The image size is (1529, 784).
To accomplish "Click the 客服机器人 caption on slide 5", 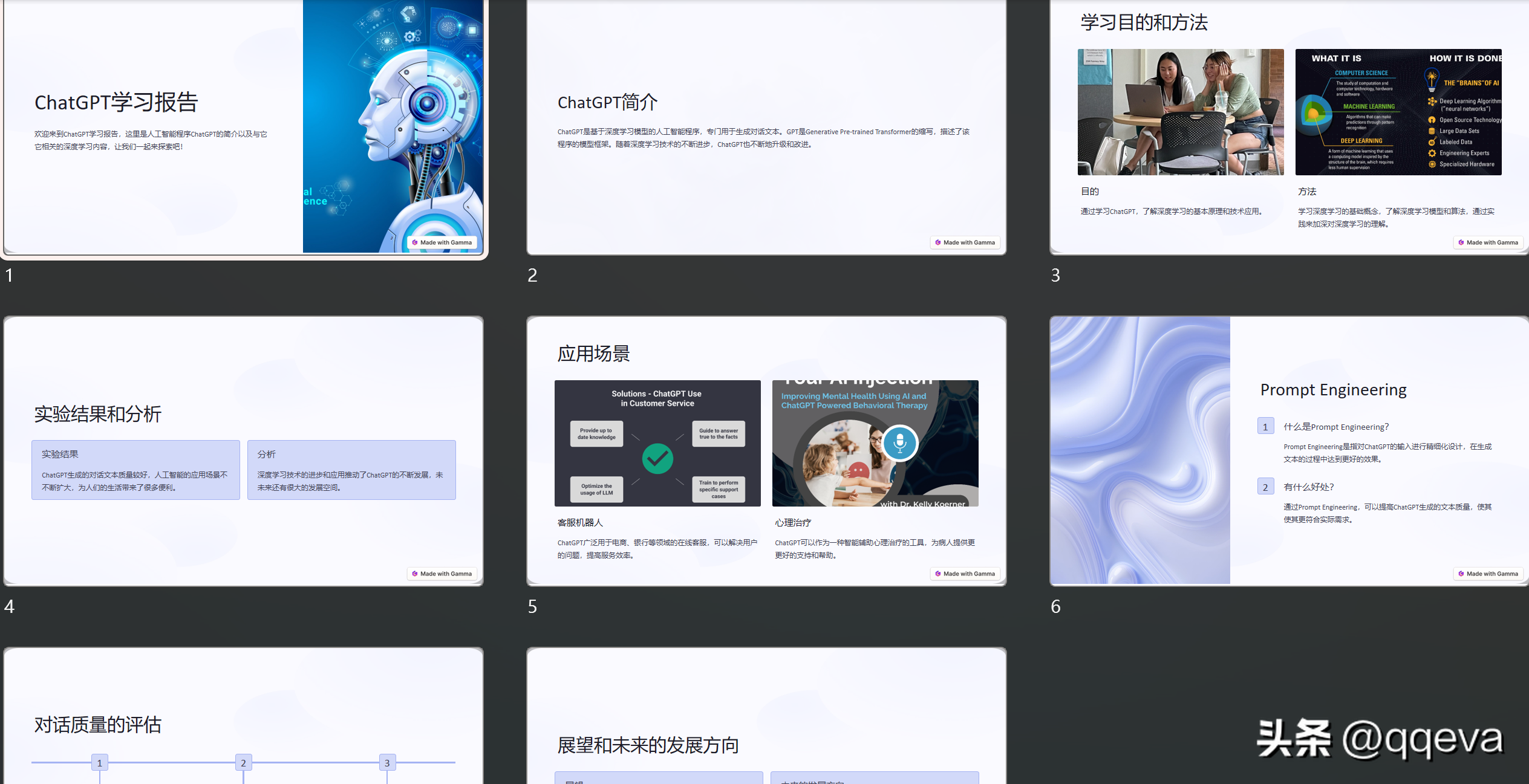I will [580, 522].
